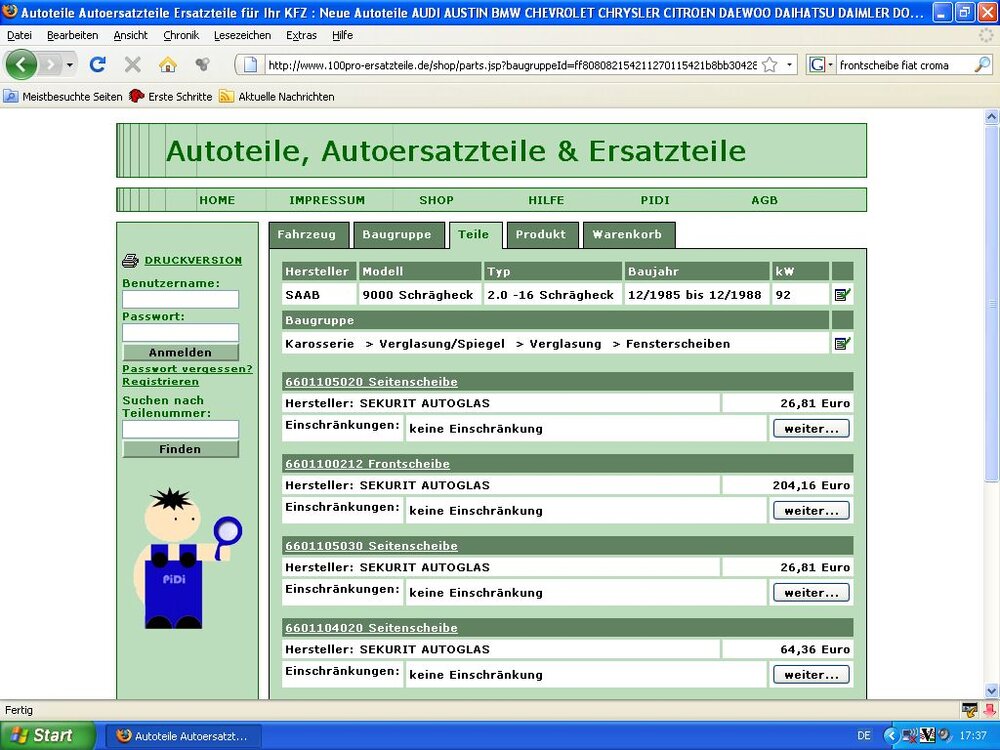Click edit icon in SAAB vehicle row
The height and width of the screenshot is (750, 1000).
pos(842,295)
